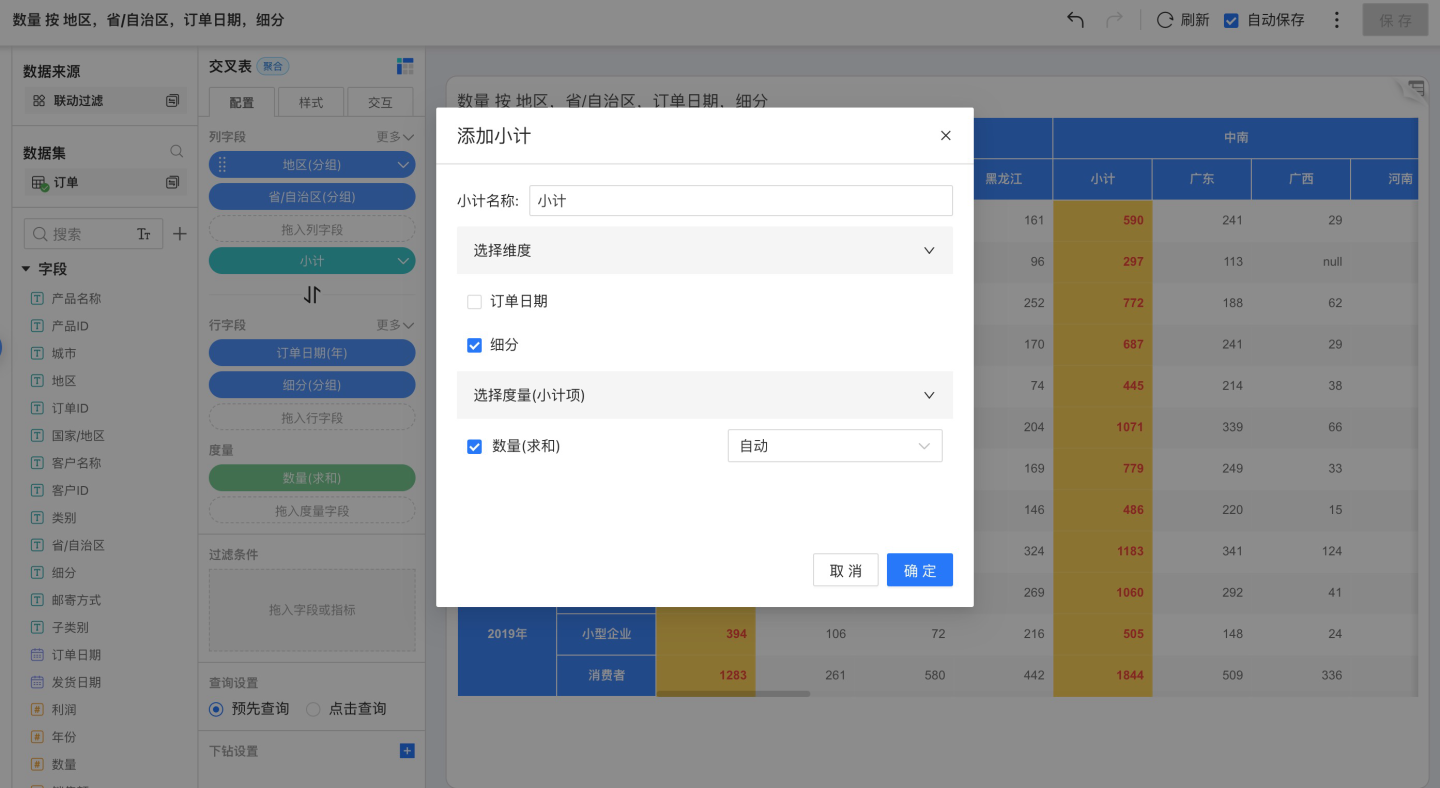The height and width of the screenshot is (788, 1440).
Task: Click the plus icon to add field
Action: point(180,234)
